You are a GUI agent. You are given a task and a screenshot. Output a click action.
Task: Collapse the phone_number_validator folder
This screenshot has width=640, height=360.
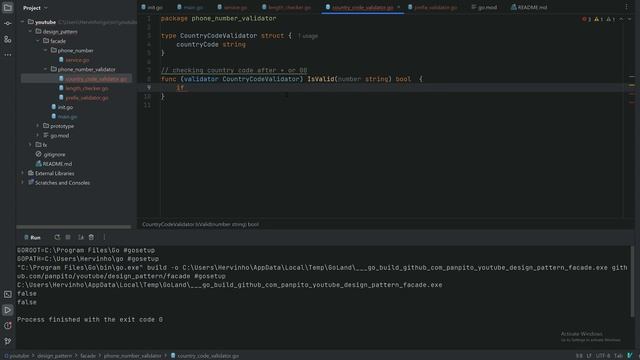coord(45,69)
